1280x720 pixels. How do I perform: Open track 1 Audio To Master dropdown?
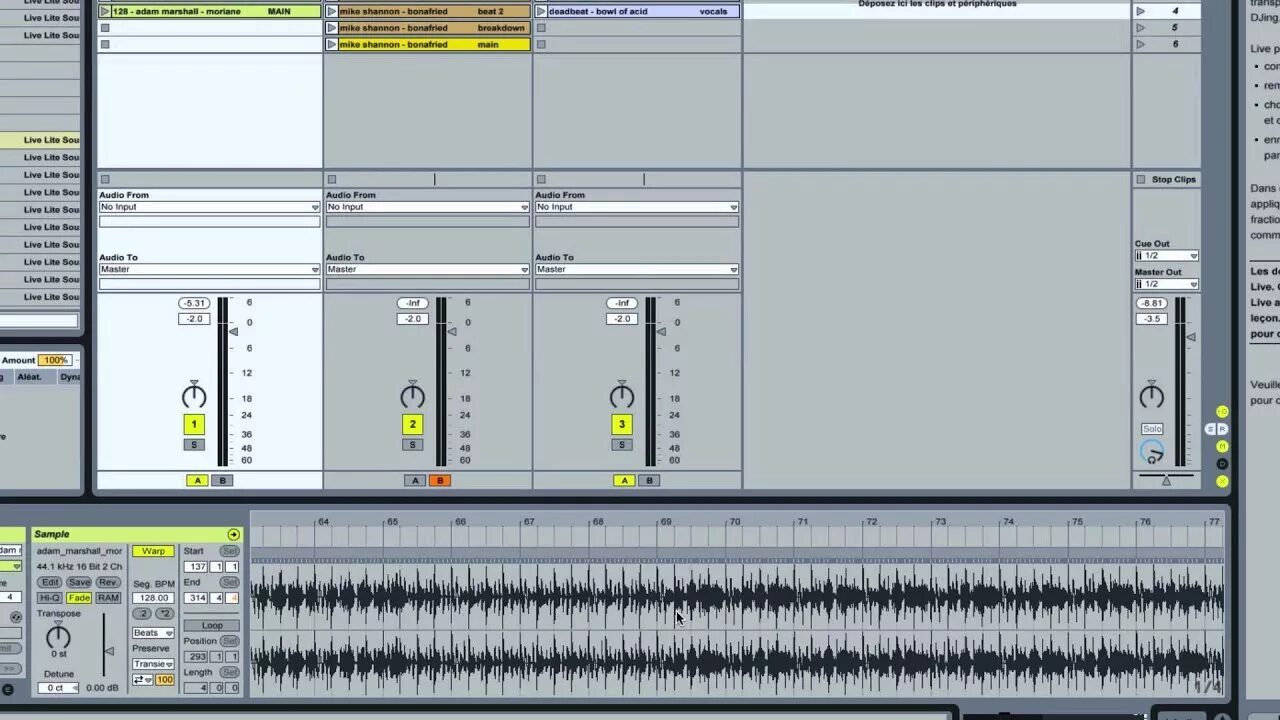pyautogui.click(x=209, y=269)
